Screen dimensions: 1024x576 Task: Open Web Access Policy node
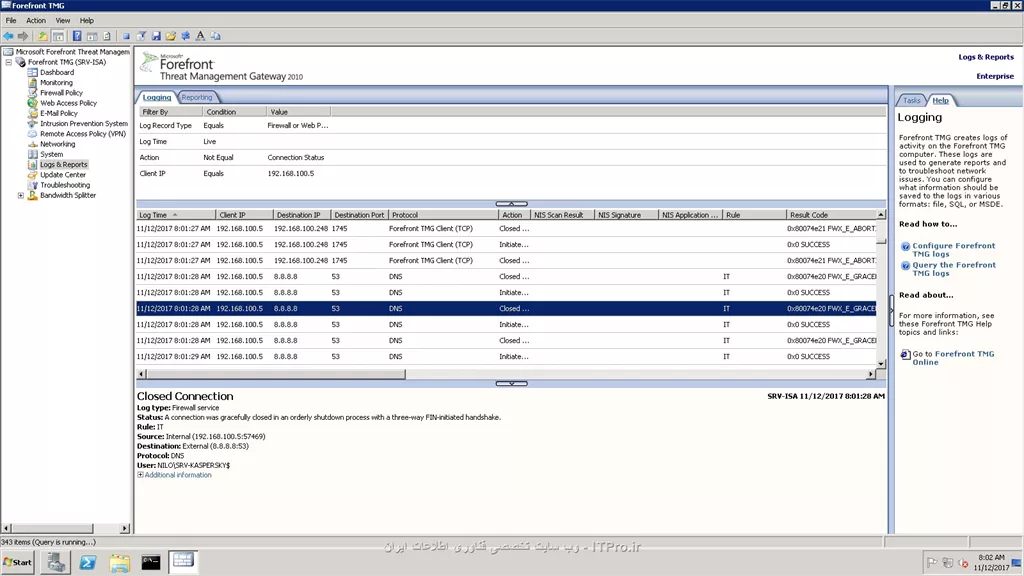(x=69, y=103)
